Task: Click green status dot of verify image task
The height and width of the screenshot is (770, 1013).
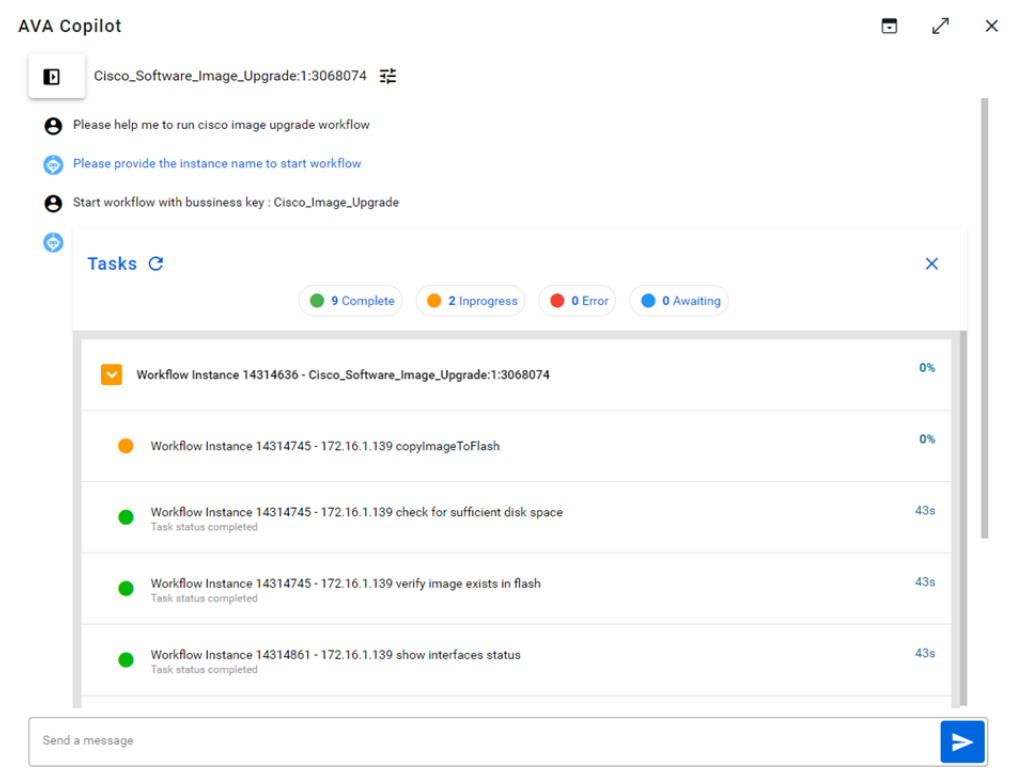Action: coord(126,588)
